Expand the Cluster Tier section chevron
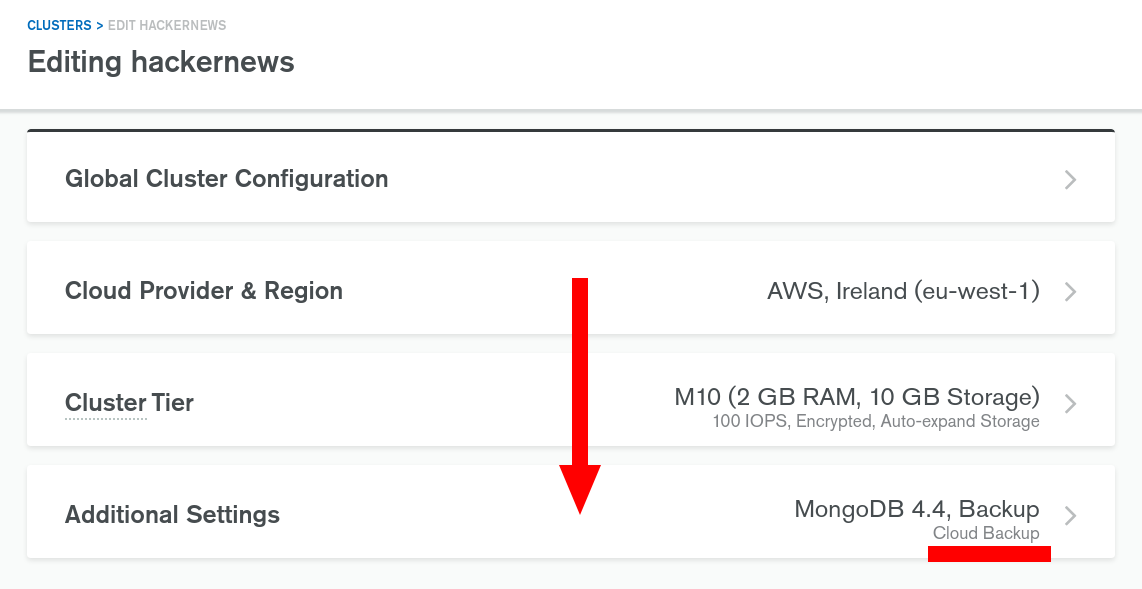1142x589 pixels. (1070, 404)
